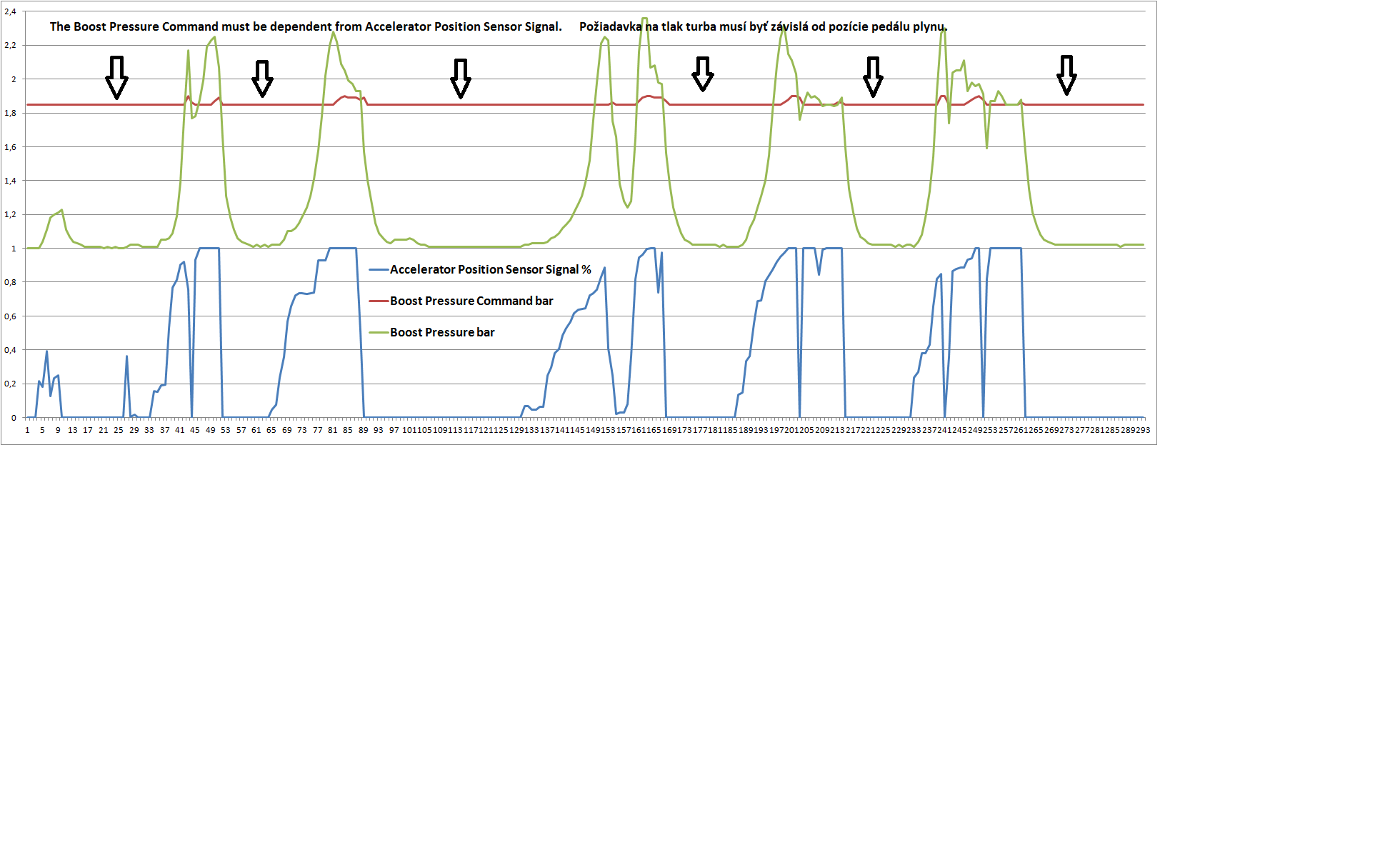The height and width of the screenshot is (850, 1400).
Task: Click the rightmost black down arrow
Action: (1066, 75)
